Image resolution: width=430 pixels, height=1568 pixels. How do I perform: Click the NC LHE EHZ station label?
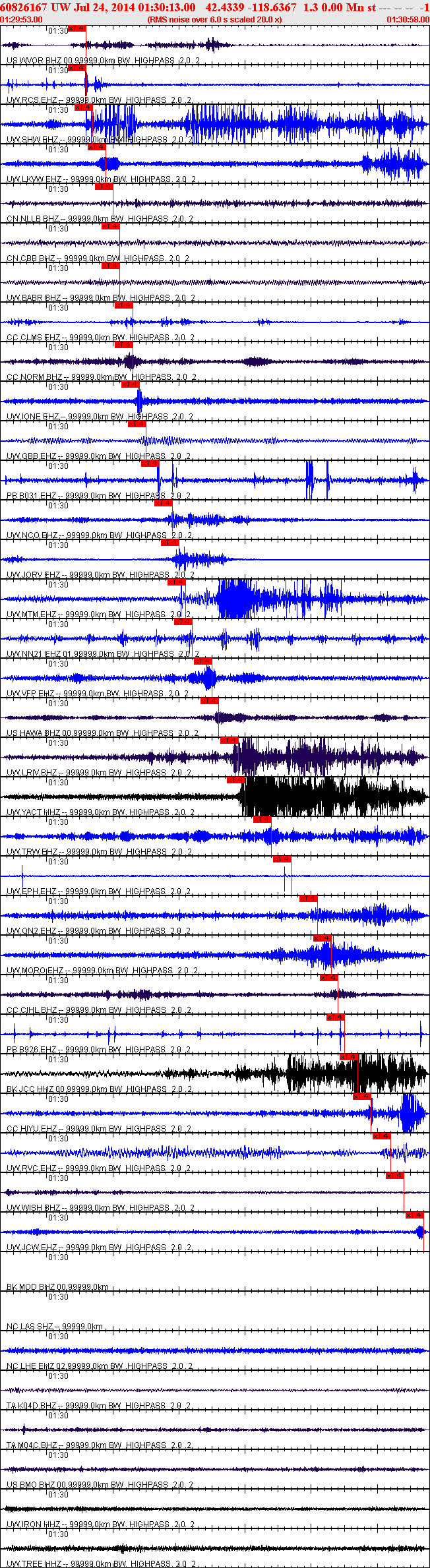click(100, 1366)
